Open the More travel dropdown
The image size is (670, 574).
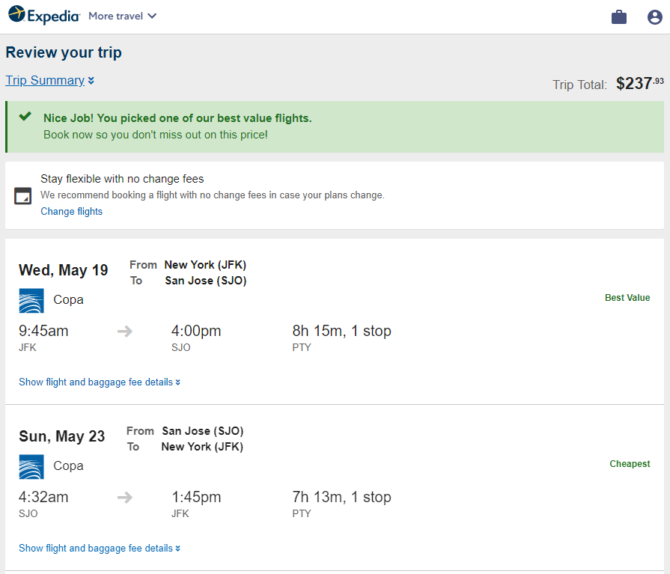[122, 16]
